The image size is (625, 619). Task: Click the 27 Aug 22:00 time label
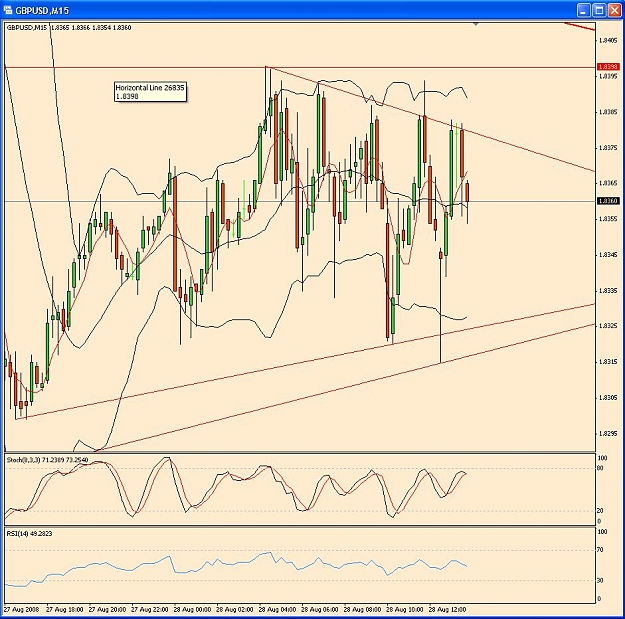[x=149, y=609]
